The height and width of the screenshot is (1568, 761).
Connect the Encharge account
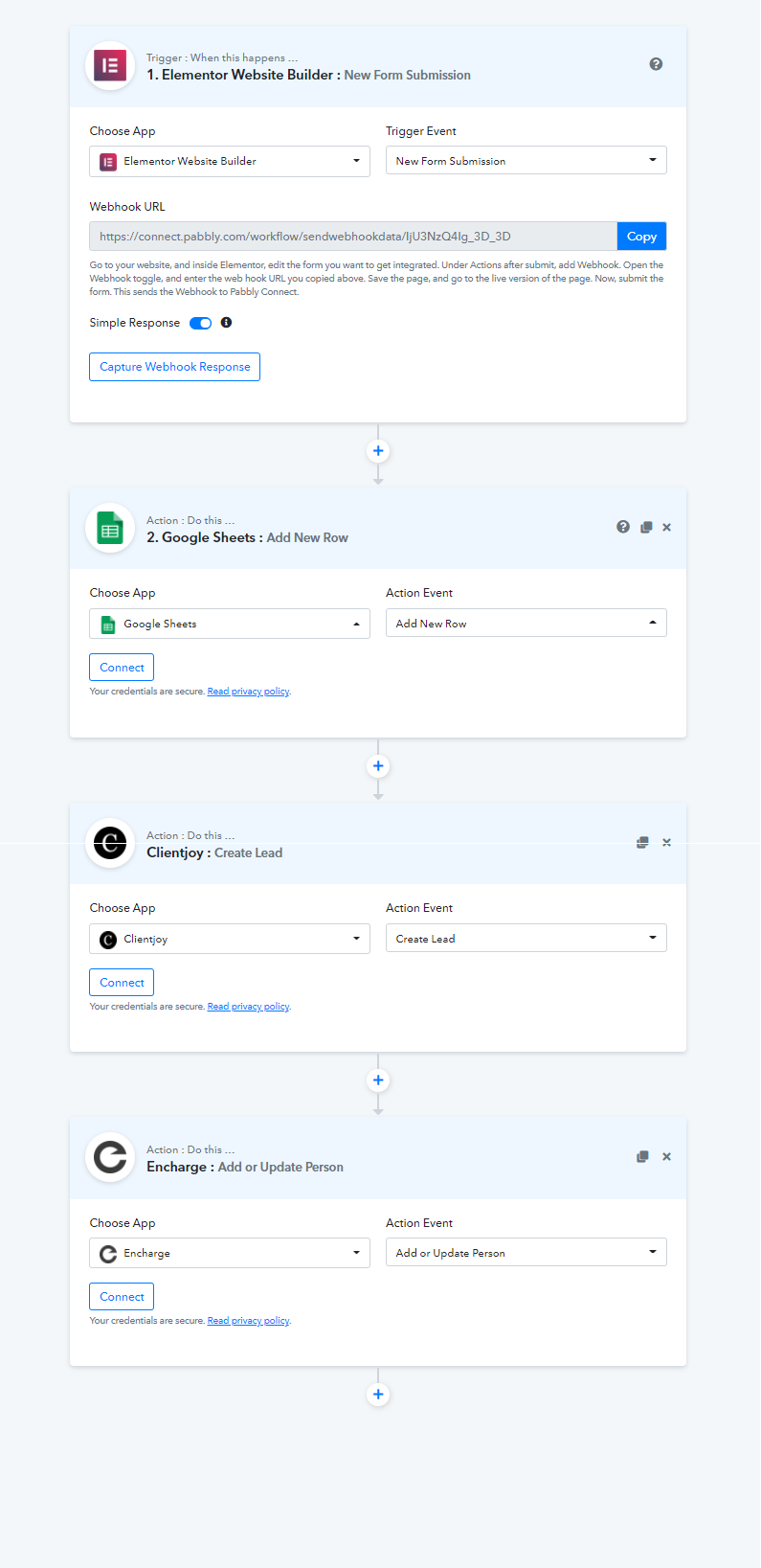point(122,1297)
